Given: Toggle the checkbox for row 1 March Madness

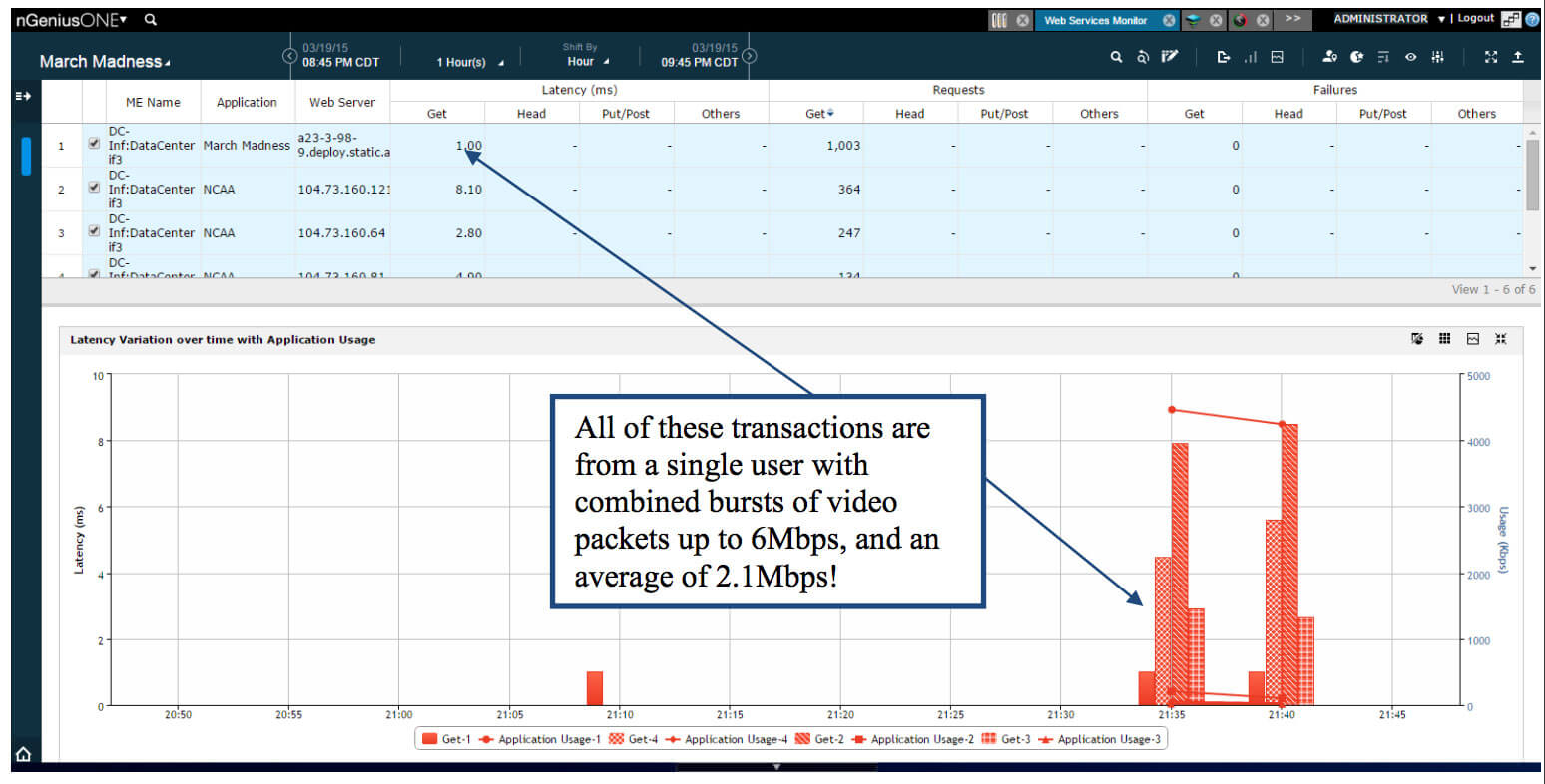Looking at the screenshot, I should pos(94,143).
